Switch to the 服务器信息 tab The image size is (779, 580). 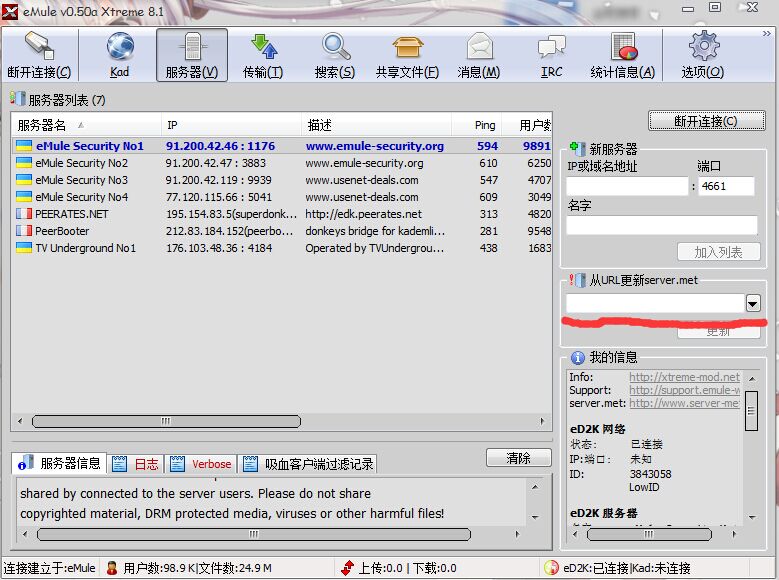pyautogui.click(x=59, y=463)
